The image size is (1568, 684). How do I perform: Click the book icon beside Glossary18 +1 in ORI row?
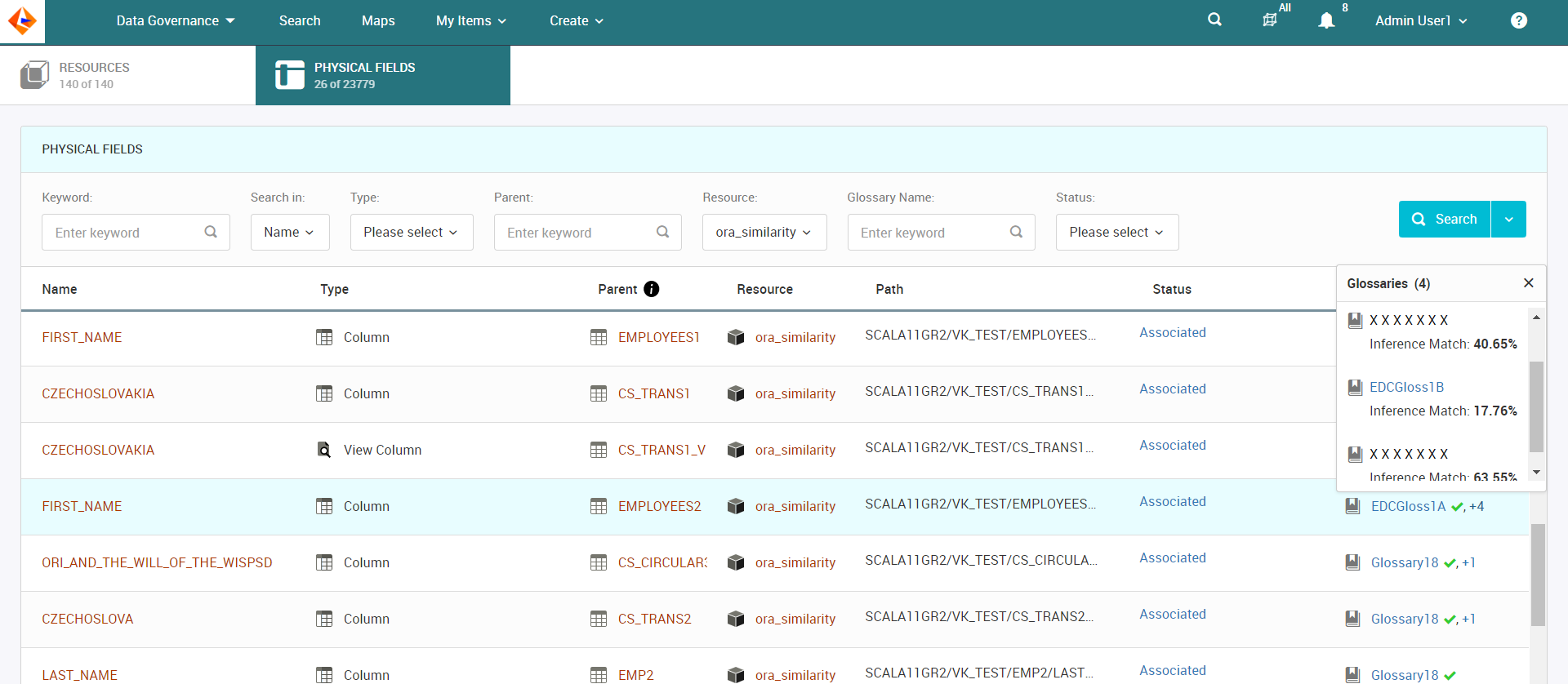1352,562
